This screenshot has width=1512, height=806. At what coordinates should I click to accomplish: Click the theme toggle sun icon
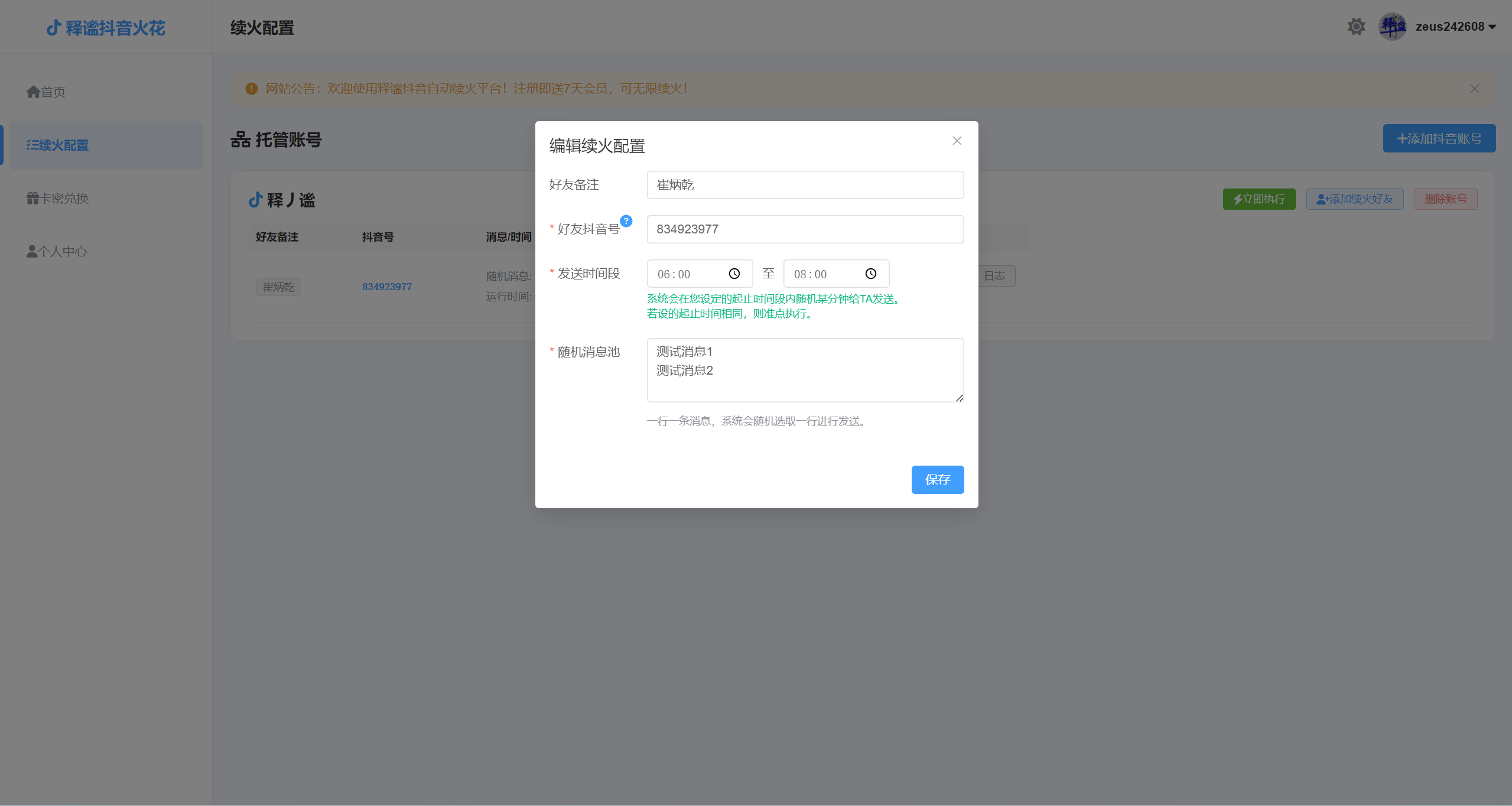click(1356, 27)
